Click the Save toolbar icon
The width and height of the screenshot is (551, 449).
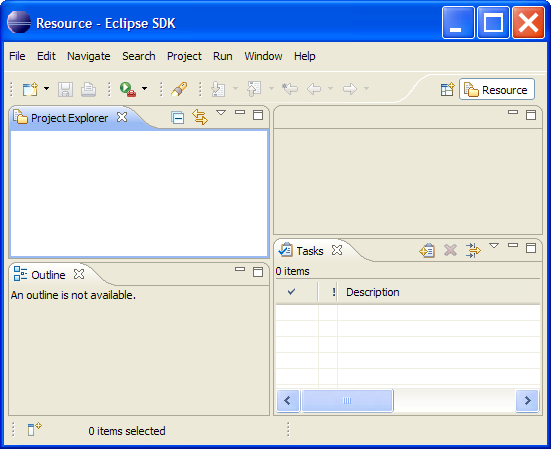click(x=65, y=89)
